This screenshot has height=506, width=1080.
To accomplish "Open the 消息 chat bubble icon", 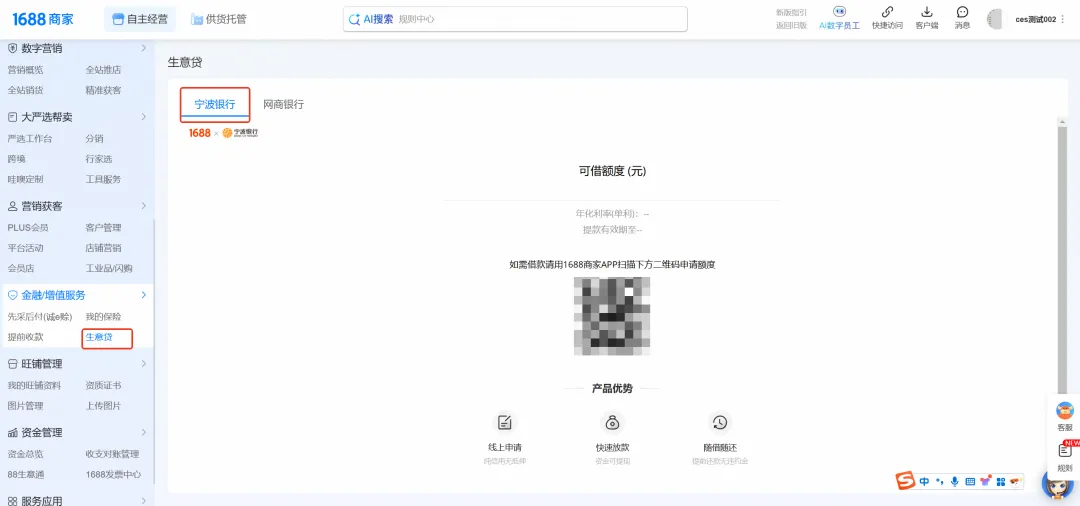I will (x=962, y=12).
